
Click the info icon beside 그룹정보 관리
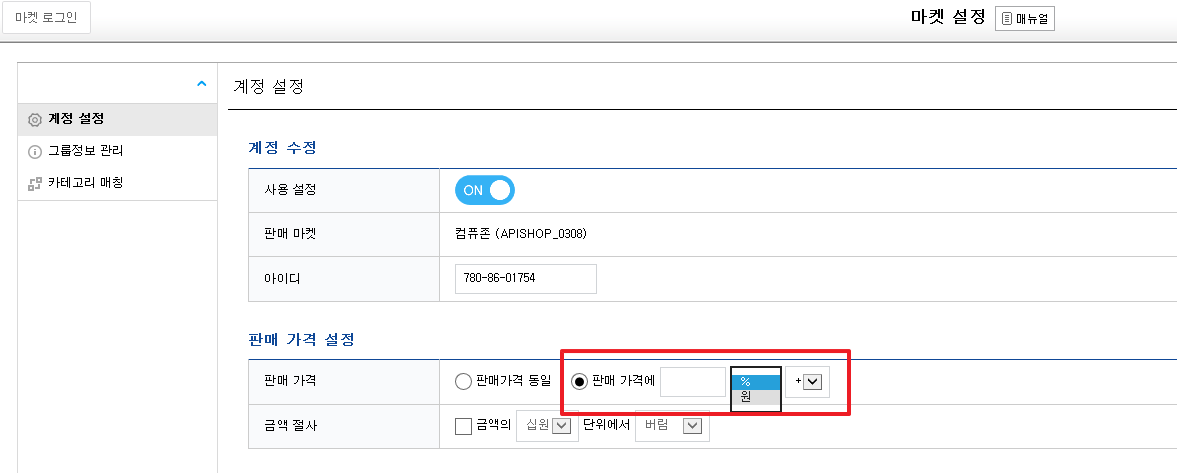[35, 152]
